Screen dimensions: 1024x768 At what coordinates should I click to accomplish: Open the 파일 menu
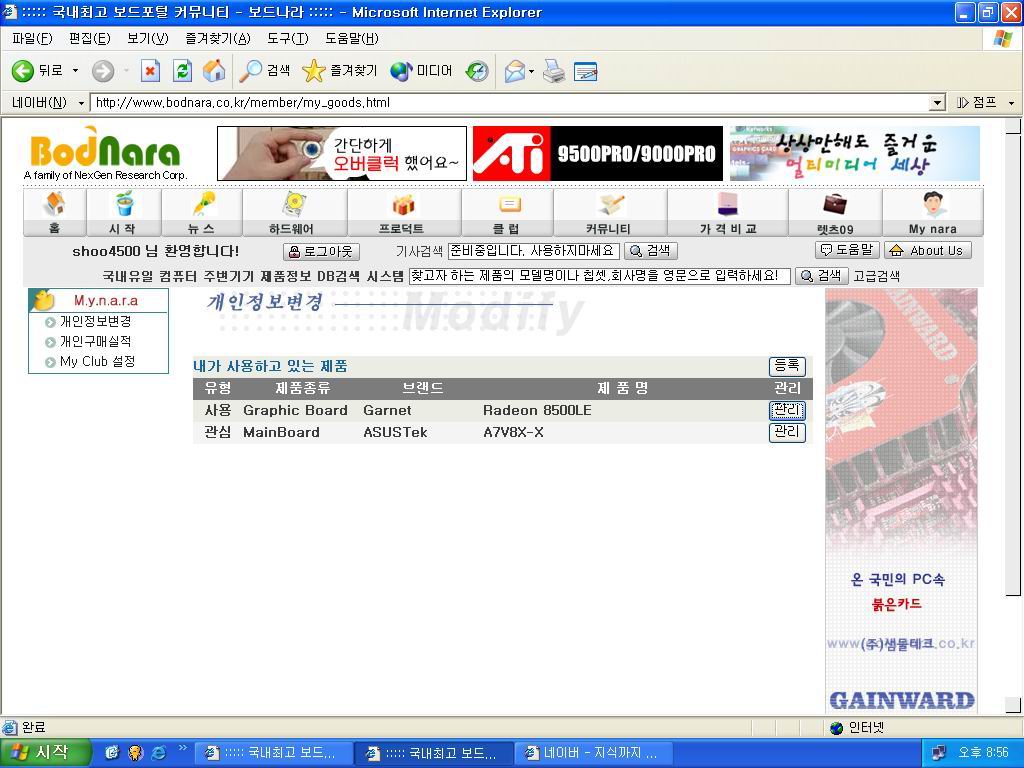[32, 39]
